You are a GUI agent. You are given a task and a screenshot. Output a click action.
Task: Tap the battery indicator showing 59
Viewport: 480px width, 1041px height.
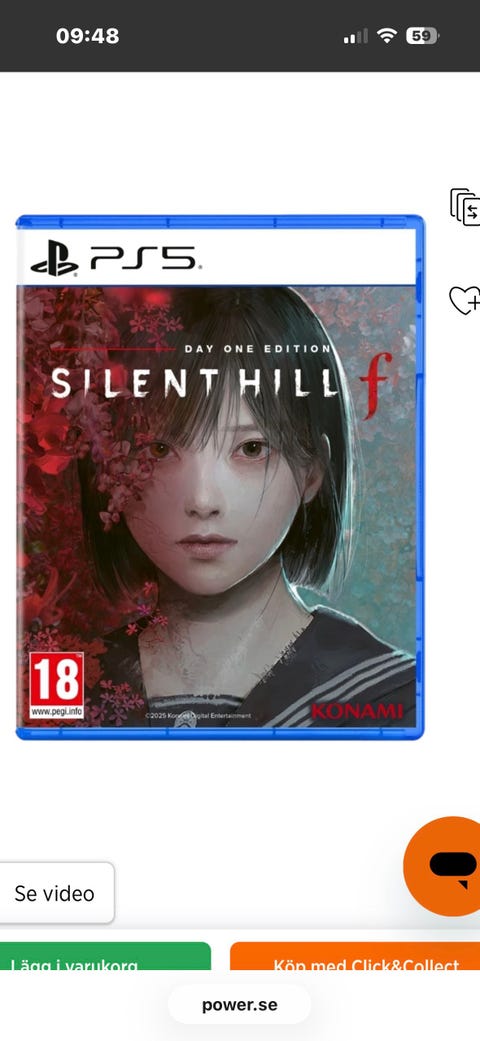click(x=422, y=36)
